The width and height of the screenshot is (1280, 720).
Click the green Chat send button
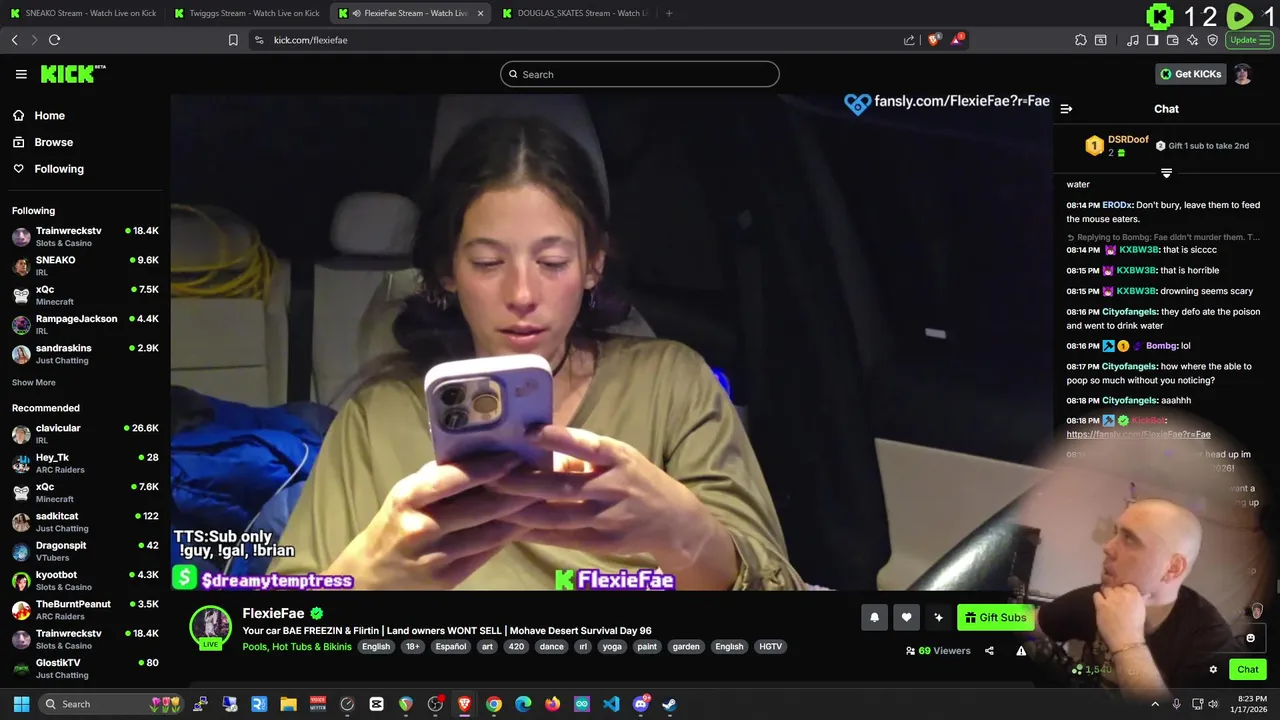click(1247, 669)
